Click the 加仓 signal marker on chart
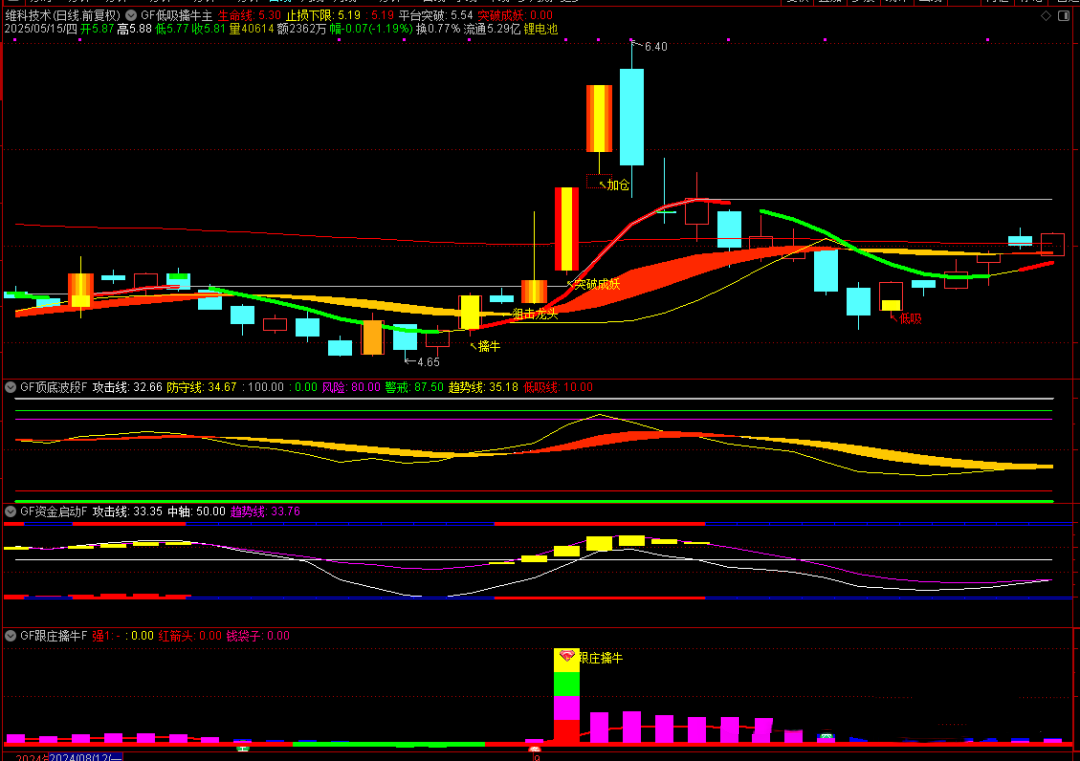 click(618, 185)
